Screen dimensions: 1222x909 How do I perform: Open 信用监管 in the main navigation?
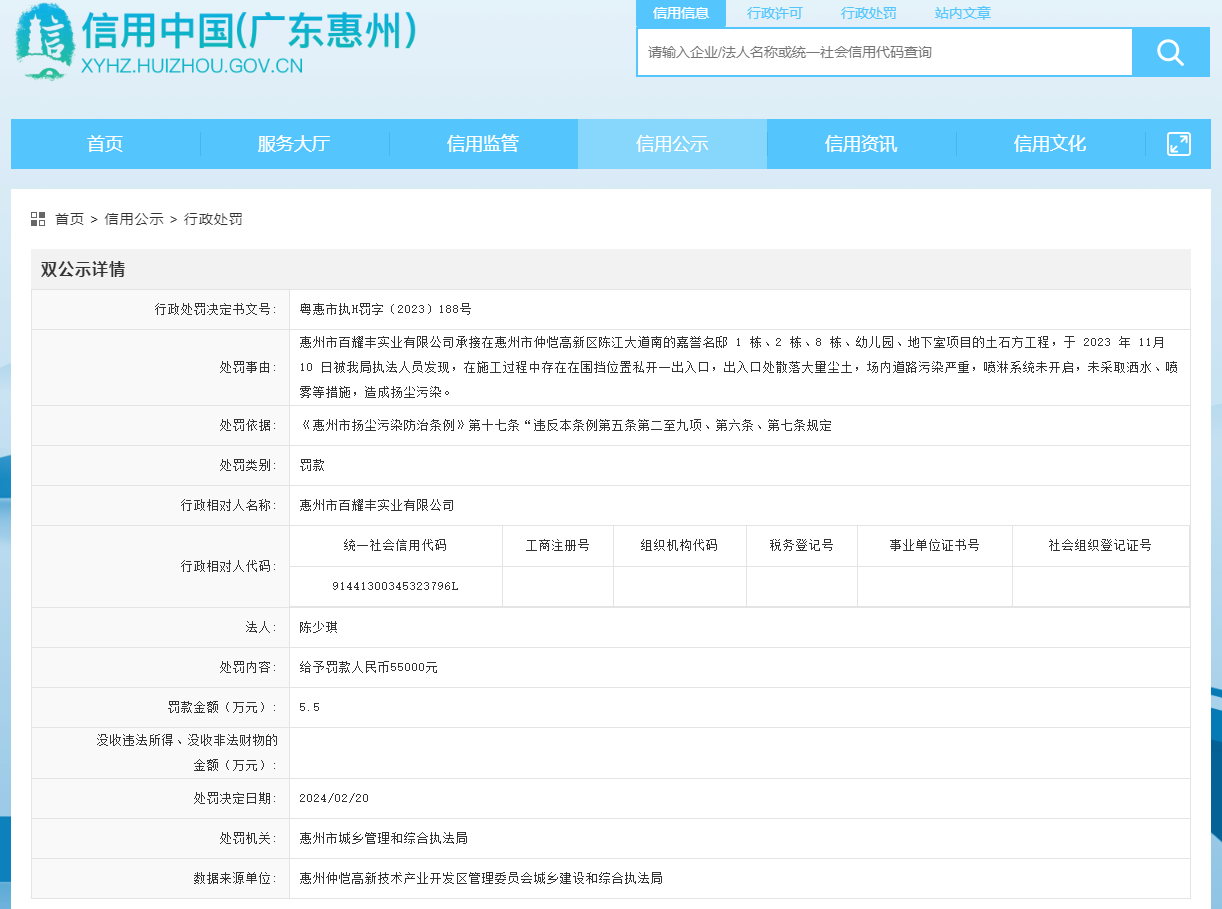tap(483, 144)
